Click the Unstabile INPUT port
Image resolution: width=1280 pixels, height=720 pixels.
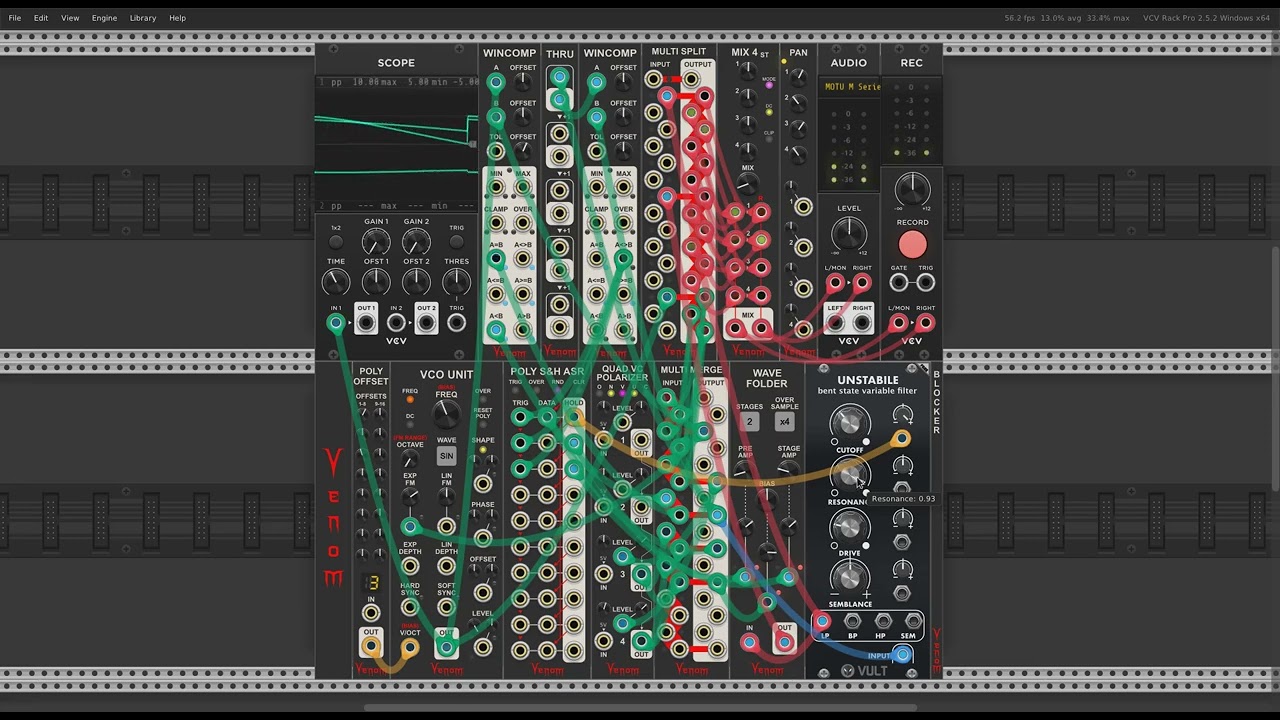tap(902, 655)
